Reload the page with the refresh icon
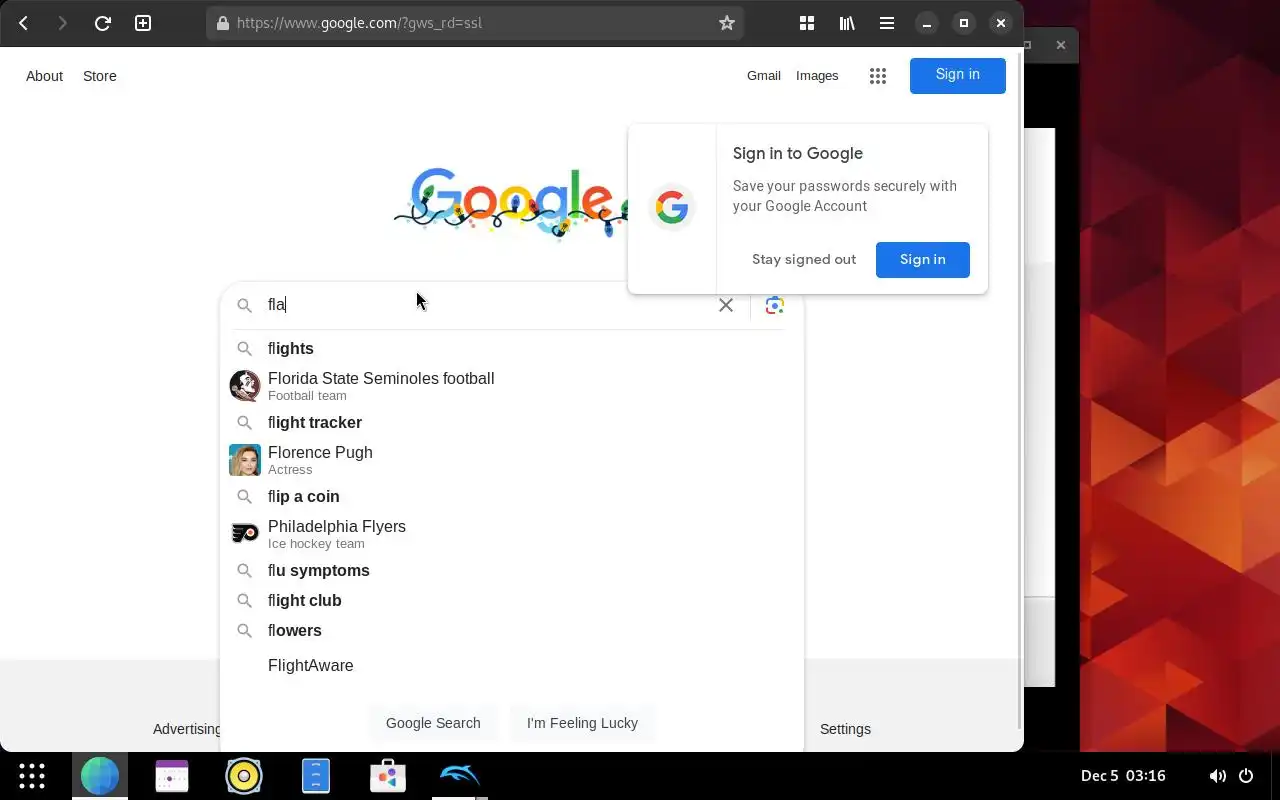1280x800 pixels. click(x=102, y=23)
